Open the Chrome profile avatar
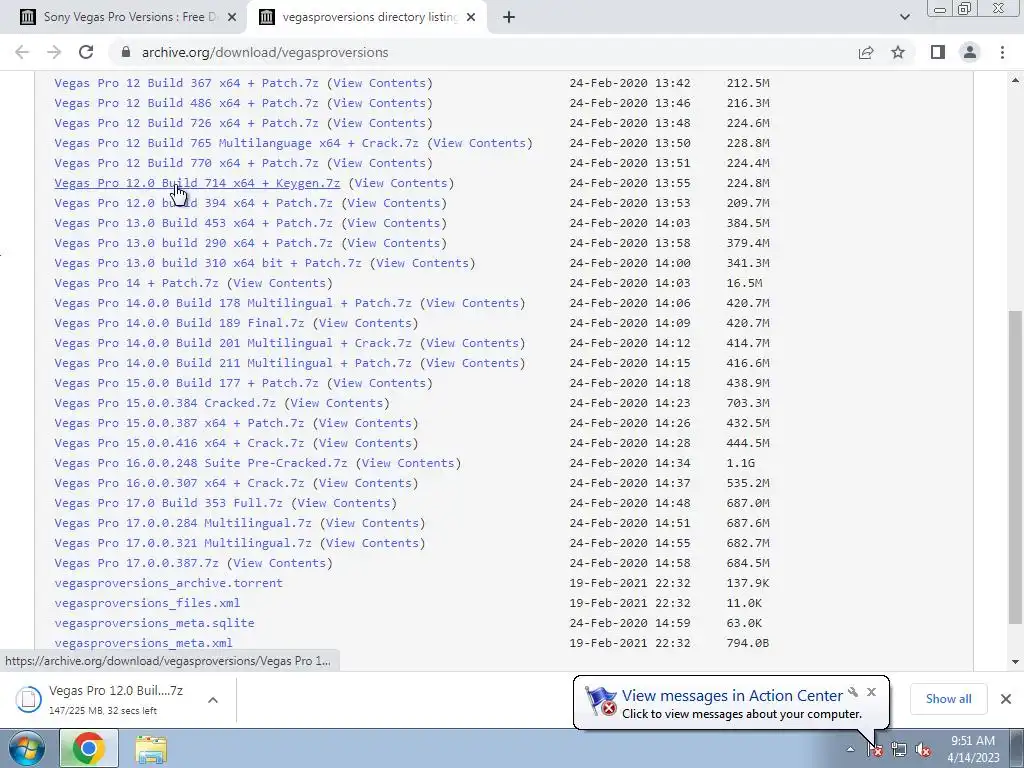 [970, 52]
